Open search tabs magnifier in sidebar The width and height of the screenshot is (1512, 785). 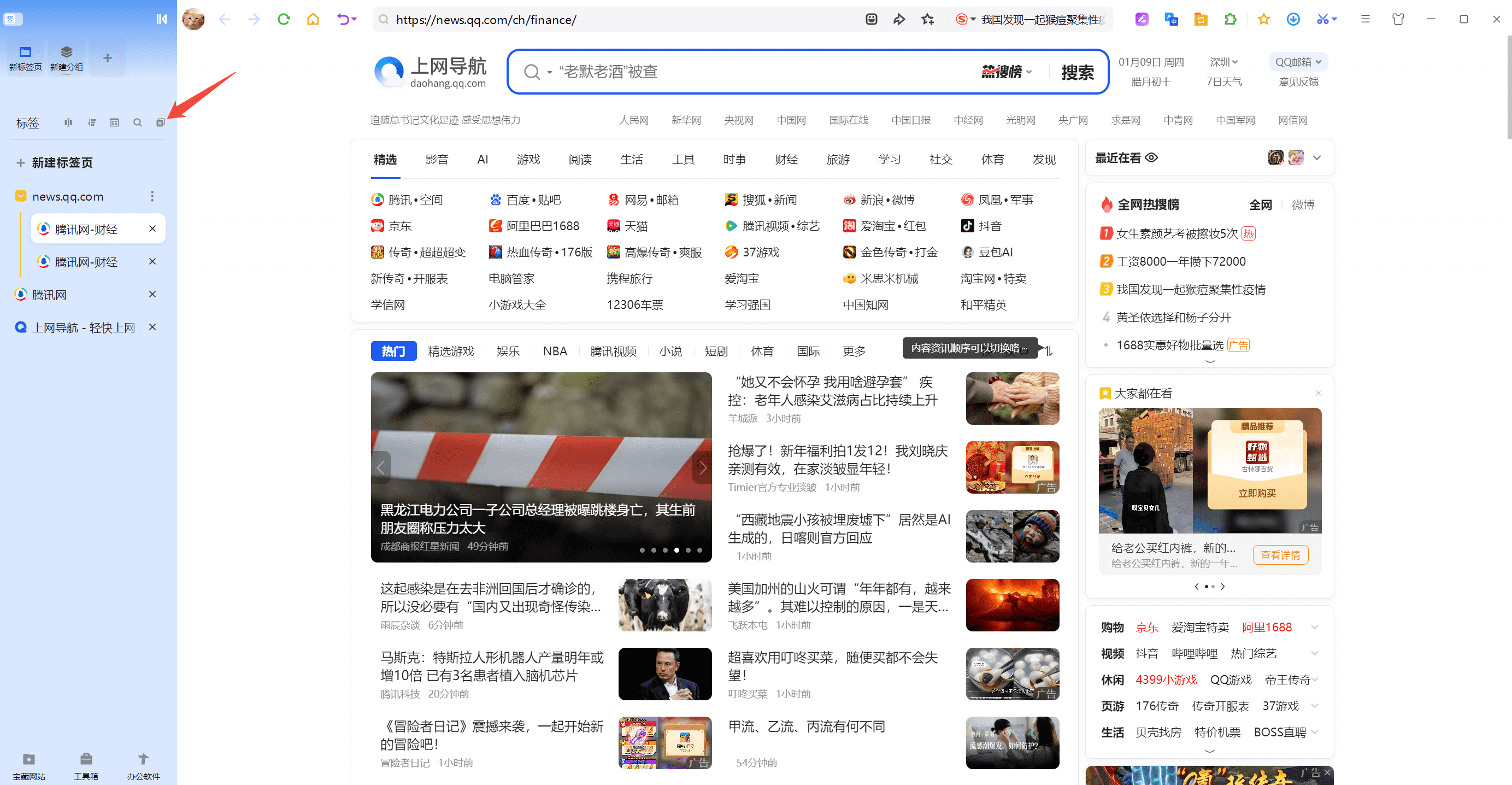pyautogui.click(x=137, y=122)
